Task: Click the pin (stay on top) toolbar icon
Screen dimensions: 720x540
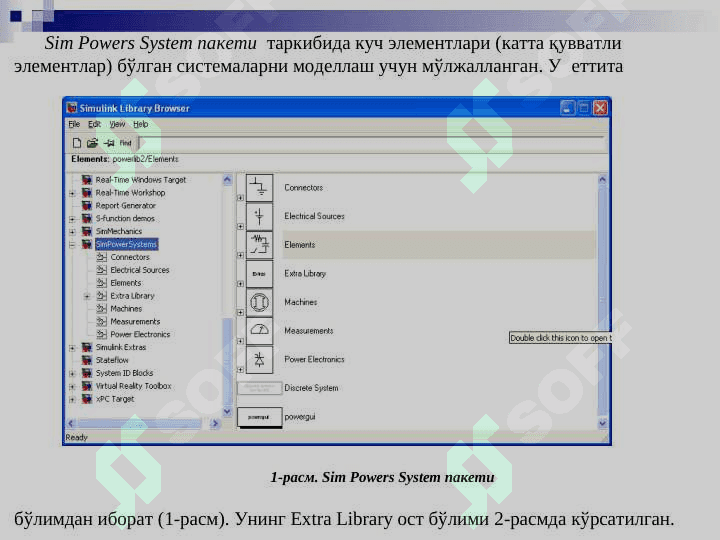Action: [109, 143]
